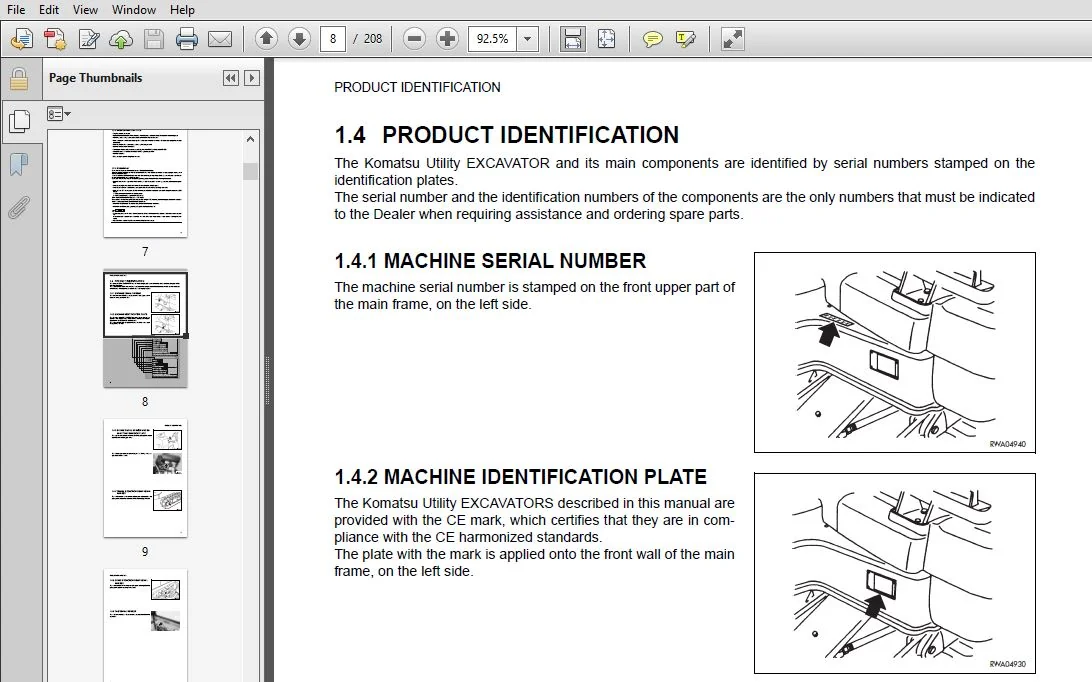This screenshot has height=682, width=1092.
Task: Click the heading '1.4 PRODUCT IDENTIFICATION'
Action: 506,134
